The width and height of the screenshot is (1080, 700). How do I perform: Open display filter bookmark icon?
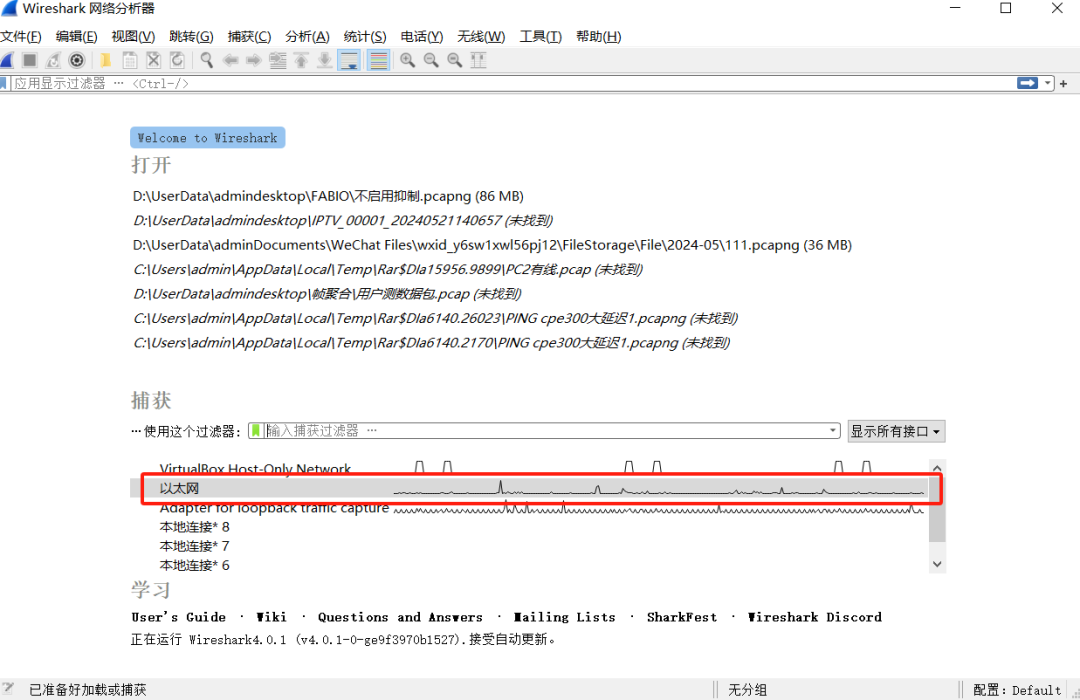[x=3, y=83]
